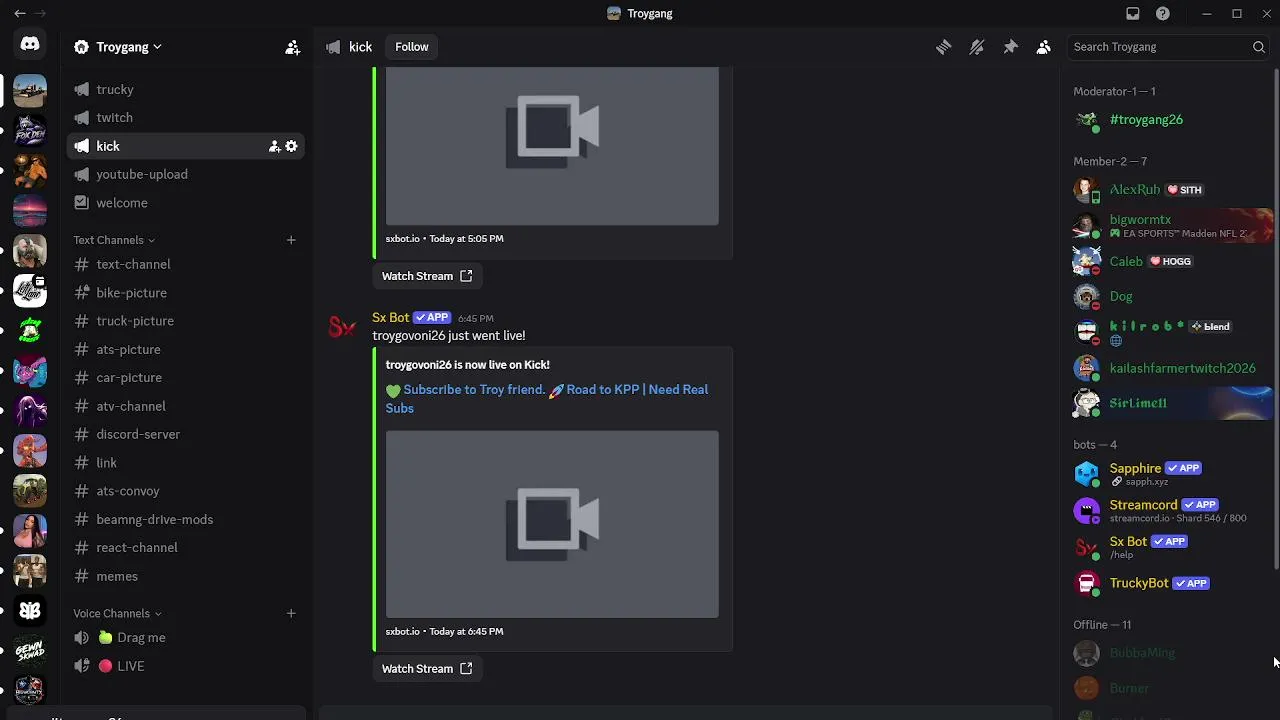Open the truck-picture channel
This screenshot has width=1280, height=720.
coord(186,321)
